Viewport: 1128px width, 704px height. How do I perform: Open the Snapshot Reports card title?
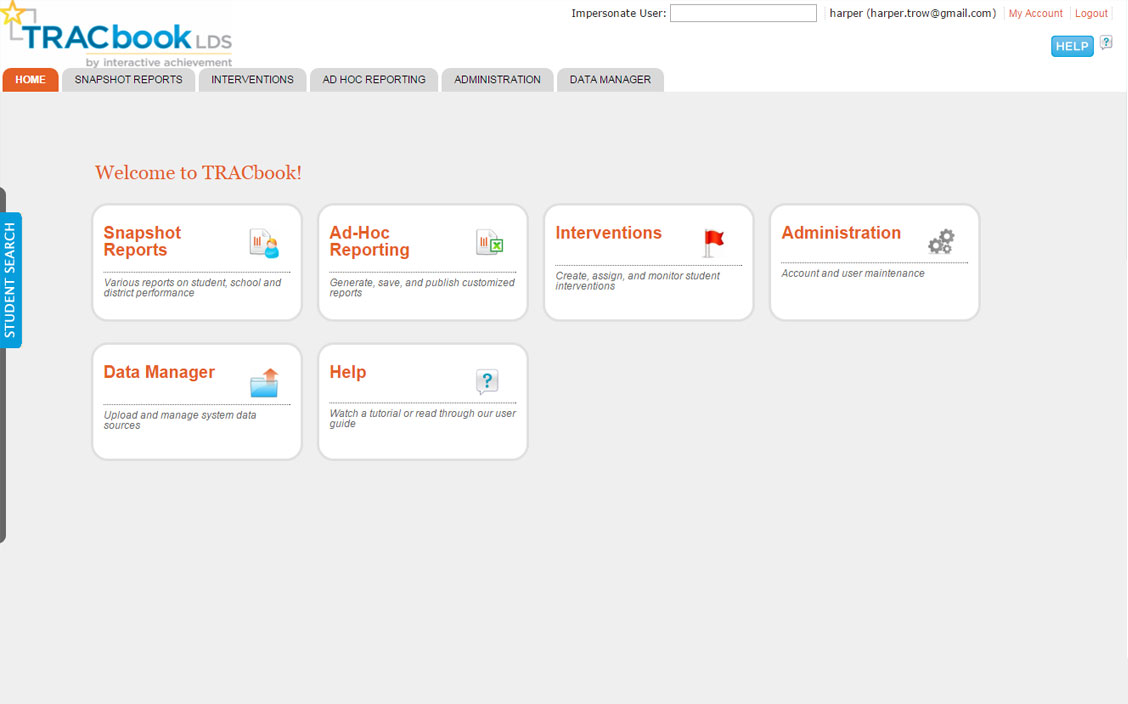coord(142,241)
